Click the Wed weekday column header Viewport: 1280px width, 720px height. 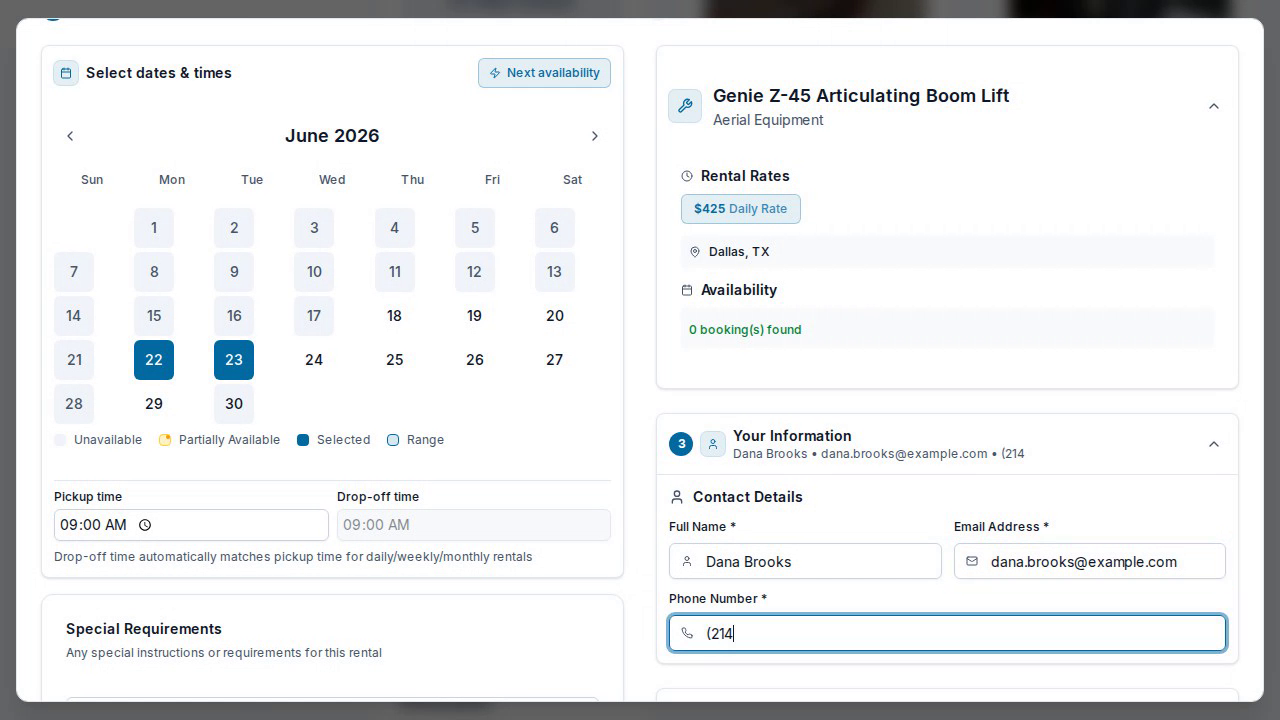click(332, 180)
